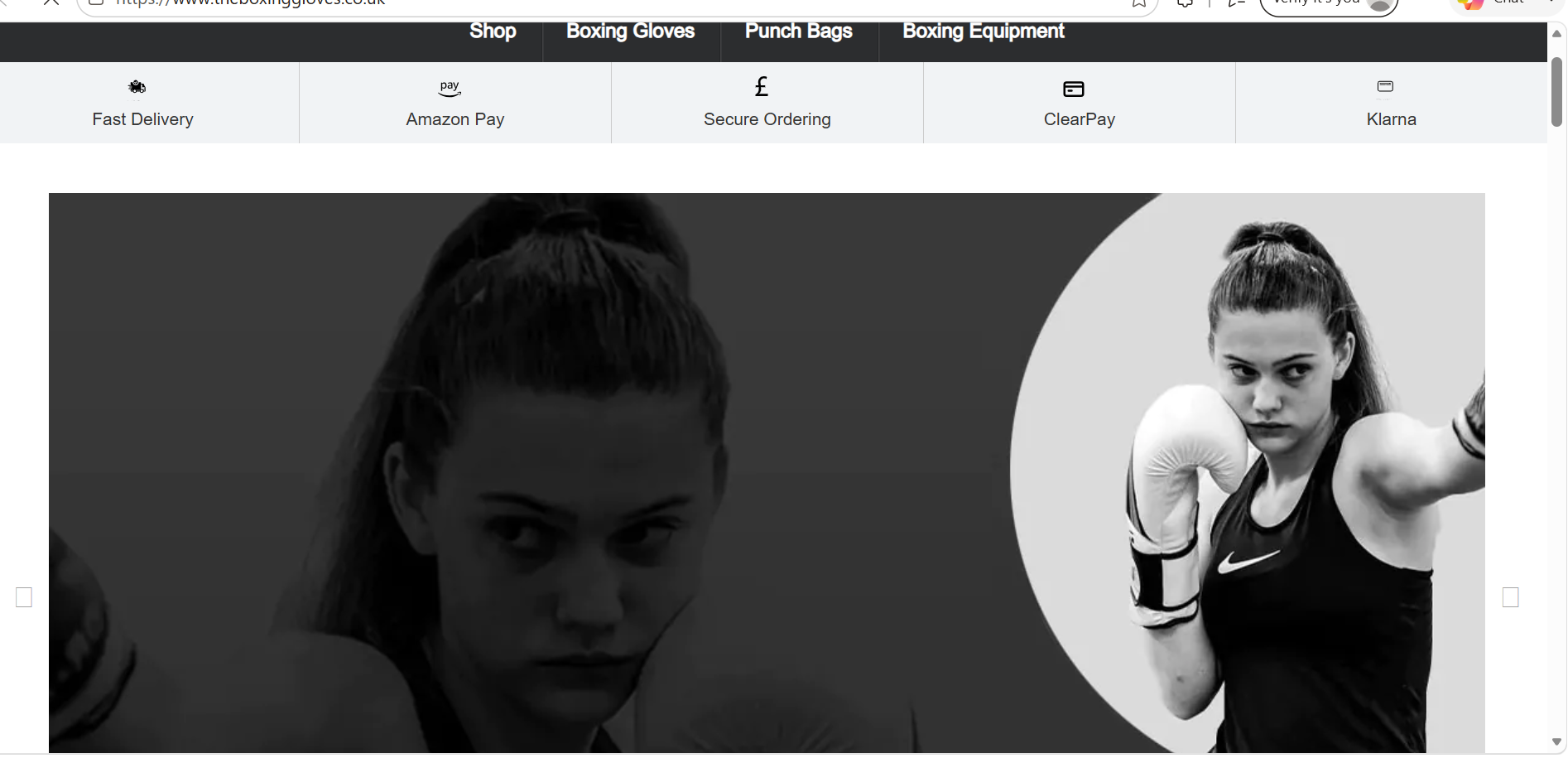This screenshot has width=1568, height=758.
Task: Click the Verify it's you profile button
Action: tap(1329, 5)
